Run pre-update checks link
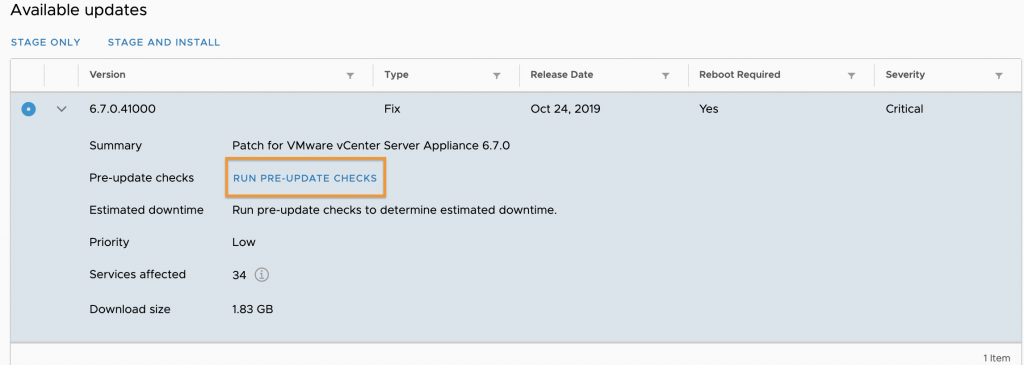The width and height of the screenshot is (1024, 365). [x=305, y=178]
